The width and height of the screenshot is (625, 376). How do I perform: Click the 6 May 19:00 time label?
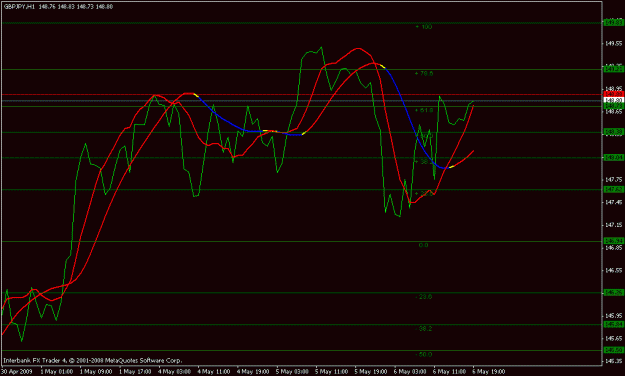(489, 372)
